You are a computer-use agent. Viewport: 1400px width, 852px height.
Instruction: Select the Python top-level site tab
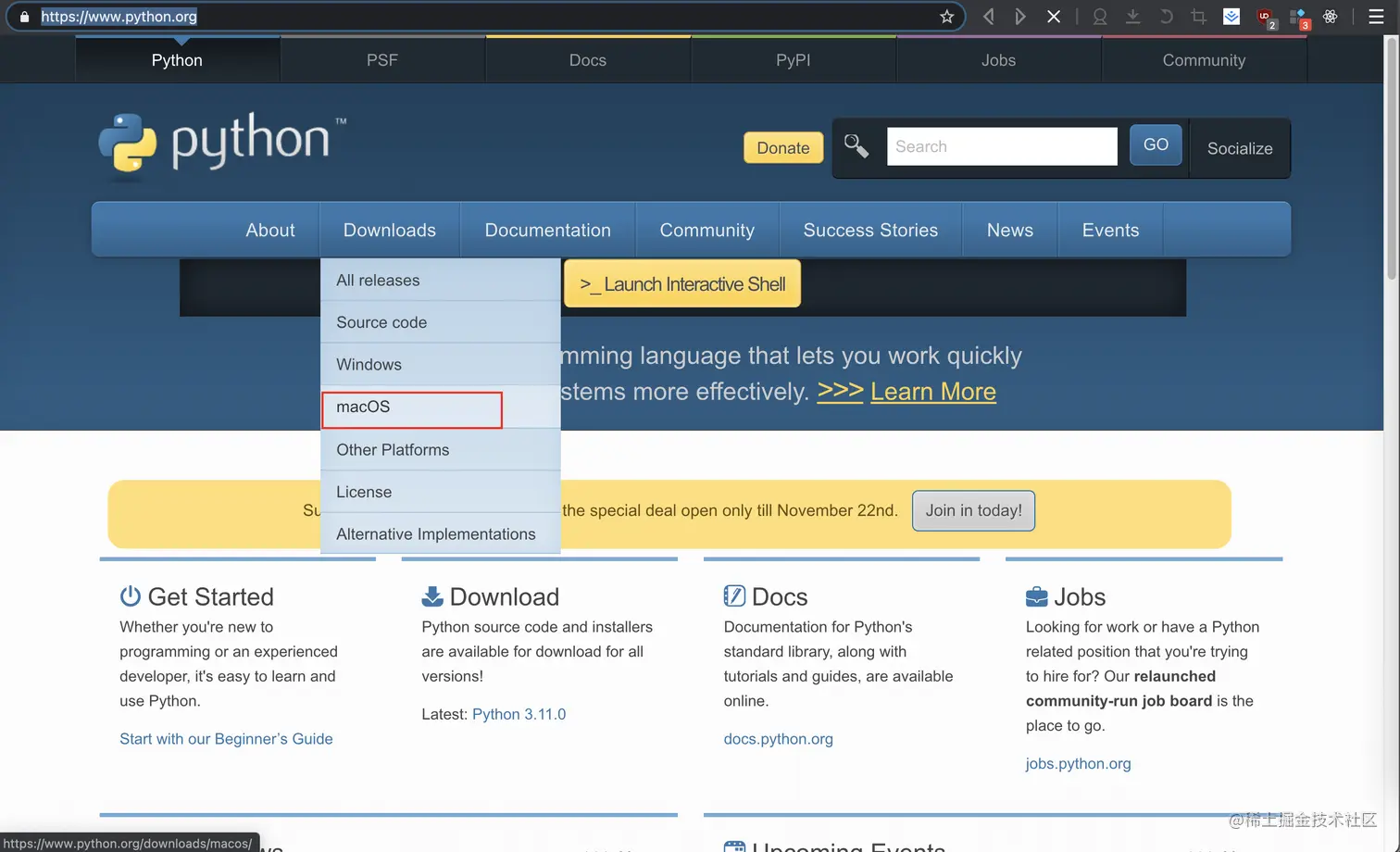[177, 60]
